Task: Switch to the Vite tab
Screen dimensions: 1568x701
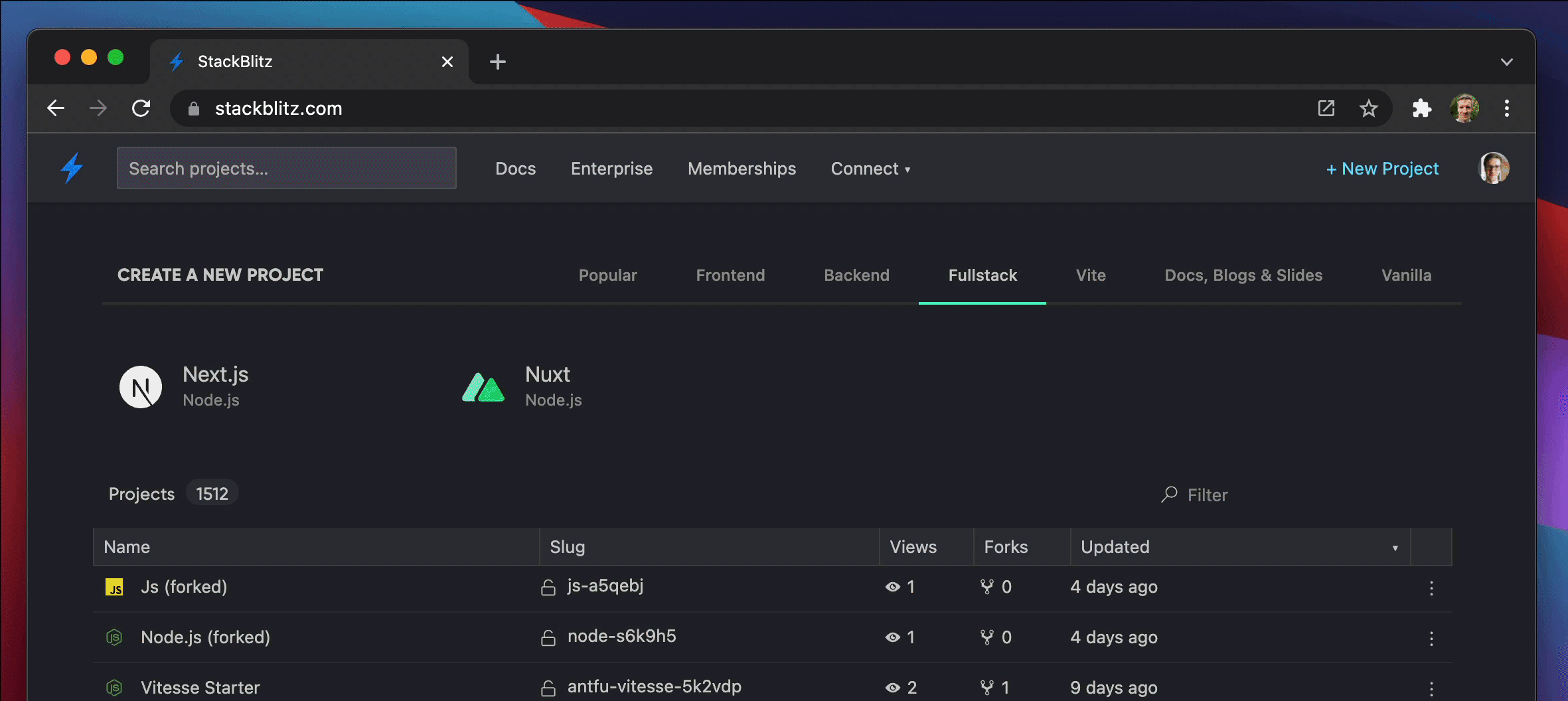Action: (1091, 275)
